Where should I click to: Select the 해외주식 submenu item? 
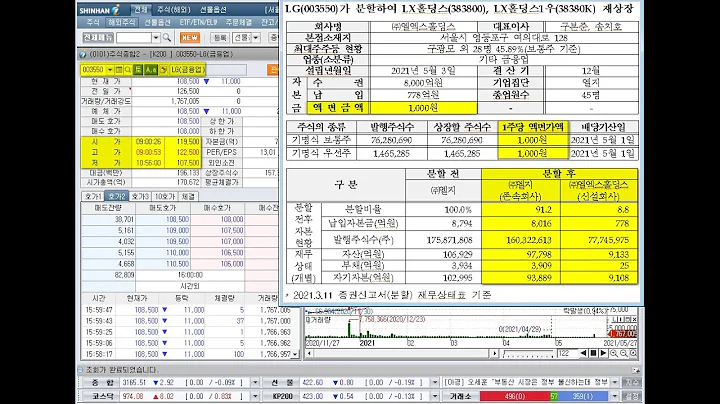coord(121,22)
